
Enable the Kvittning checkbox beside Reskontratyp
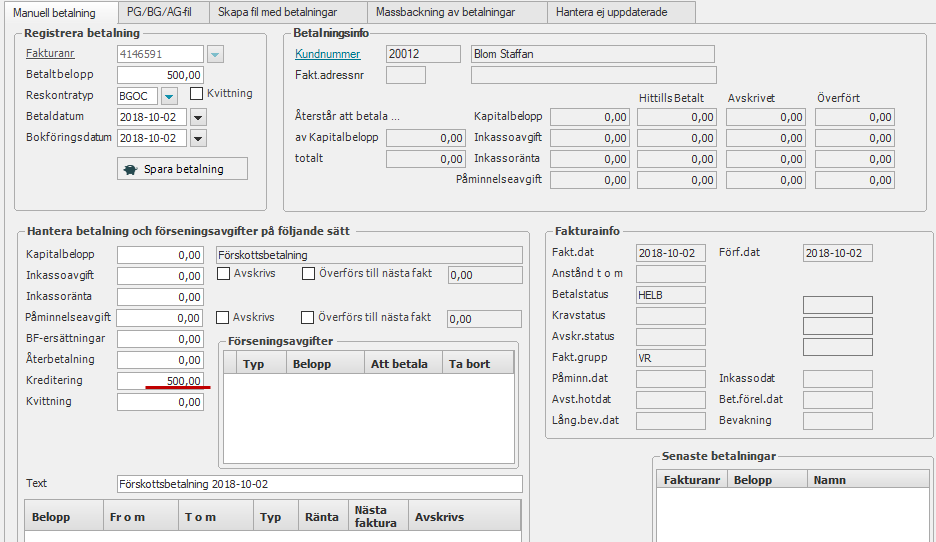[197, 94]
